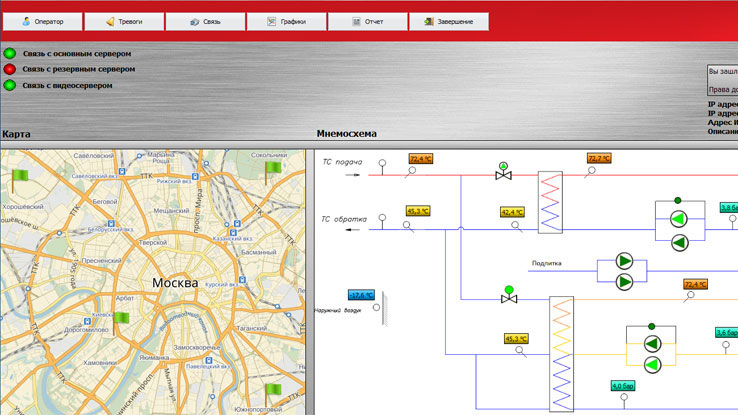Image resolution: width=738 pixels, height=415 pixels.
Task: Click the Савёловский вкз station marker
Action: (x=122, y=172)
